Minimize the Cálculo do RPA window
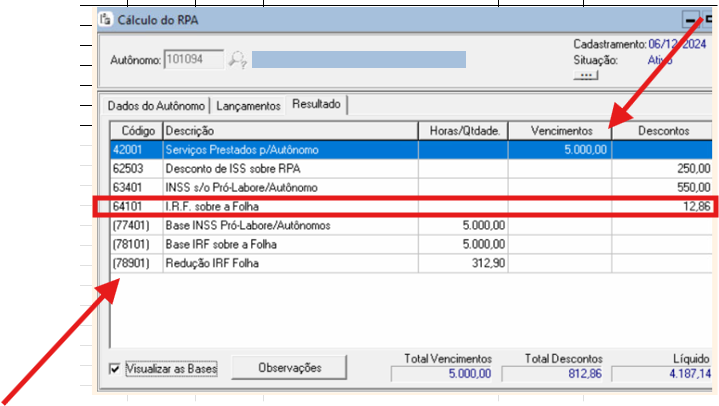The width and height of the screenshot is (719, 406). [x=690, y=19]
